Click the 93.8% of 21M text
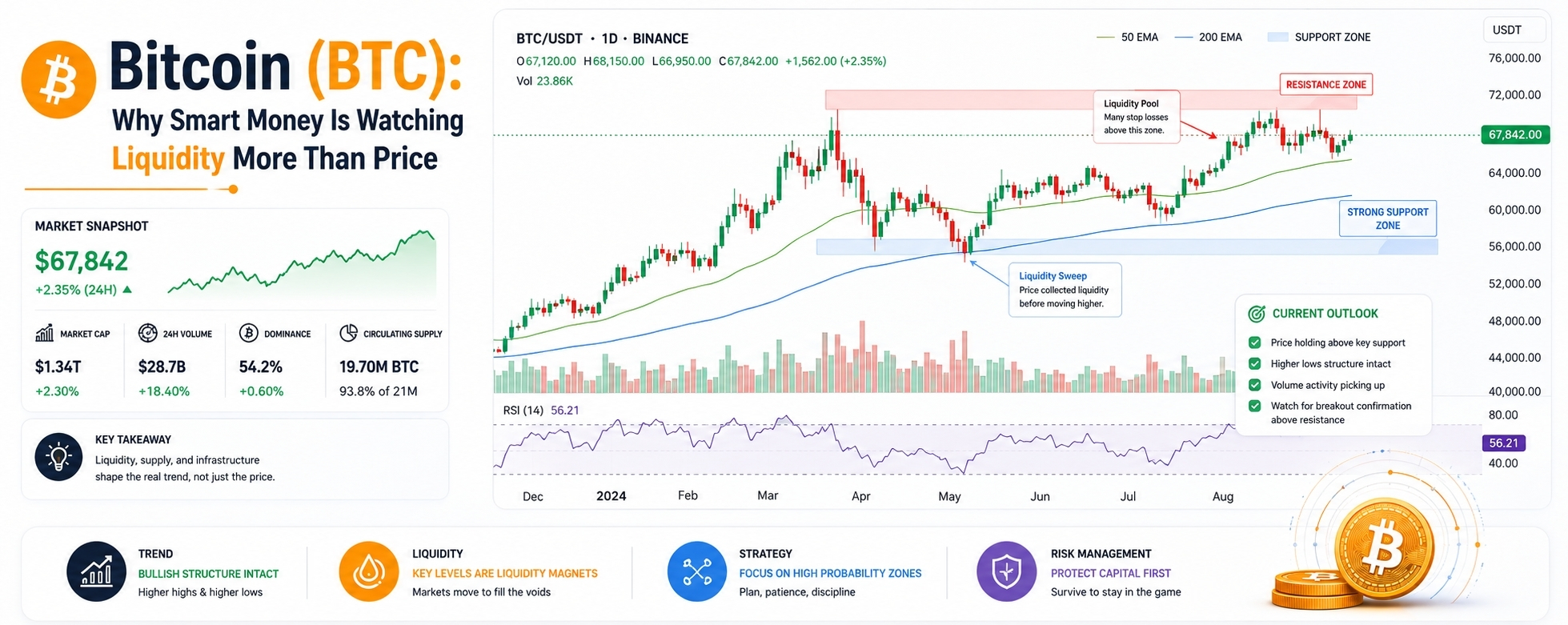 379,391
